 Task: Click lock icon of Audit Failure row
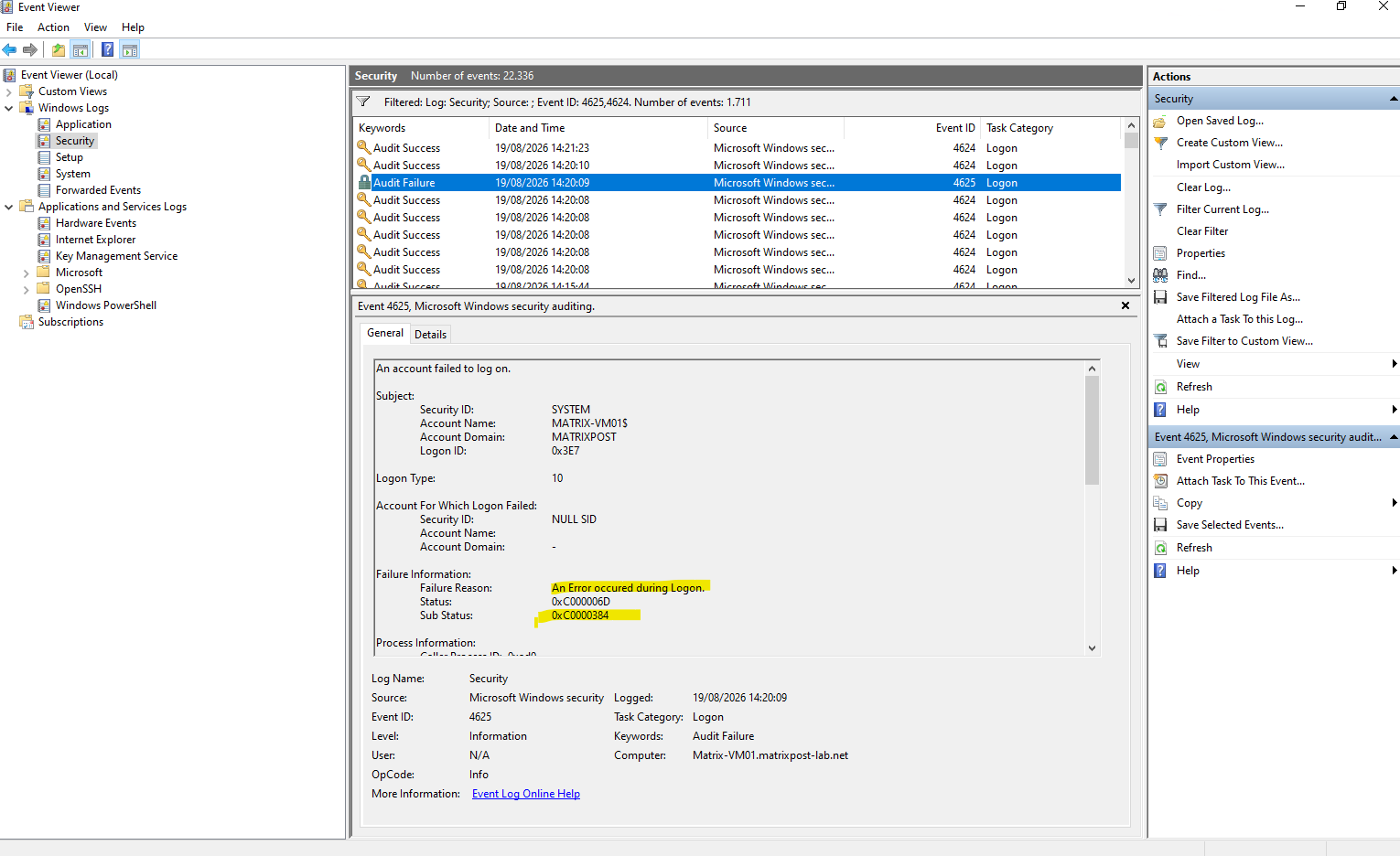(x=364, y=183)
